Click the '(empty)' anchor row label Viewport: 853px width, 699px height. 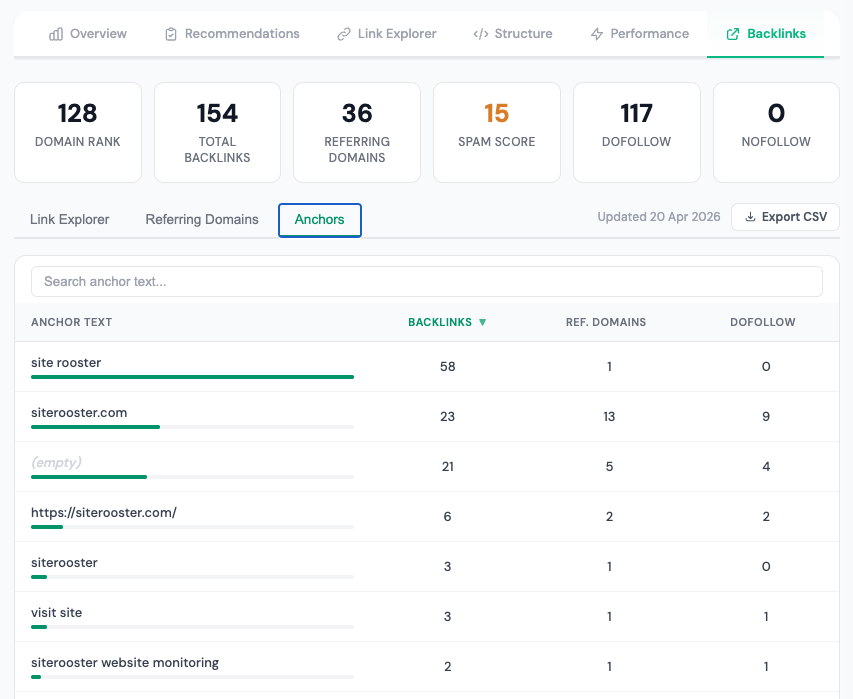[x=56, y=462]
